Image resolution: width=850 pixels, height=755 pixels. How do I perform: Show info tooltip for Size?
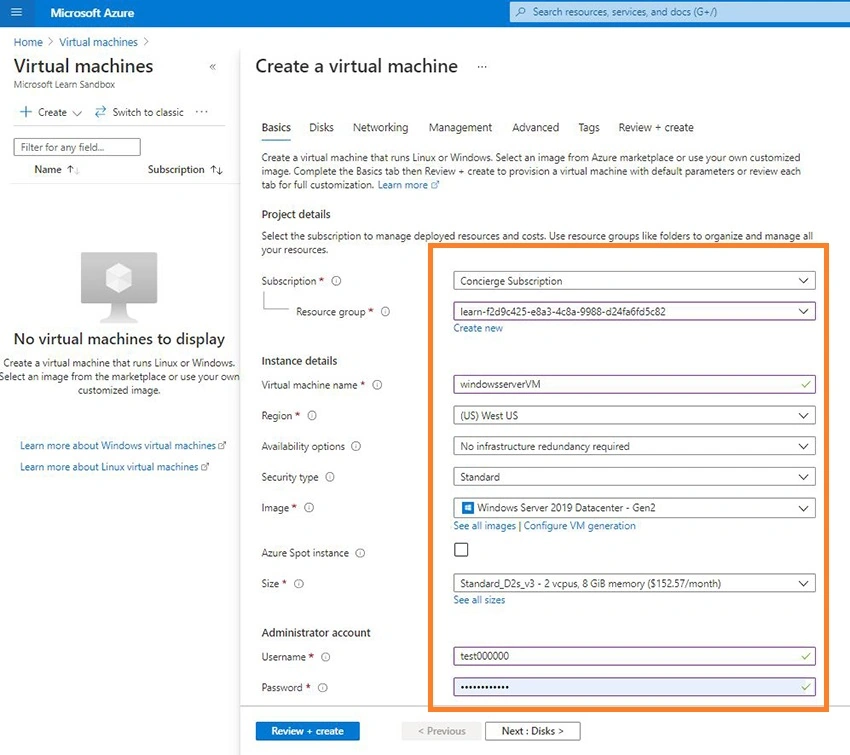tap(299, 584)
